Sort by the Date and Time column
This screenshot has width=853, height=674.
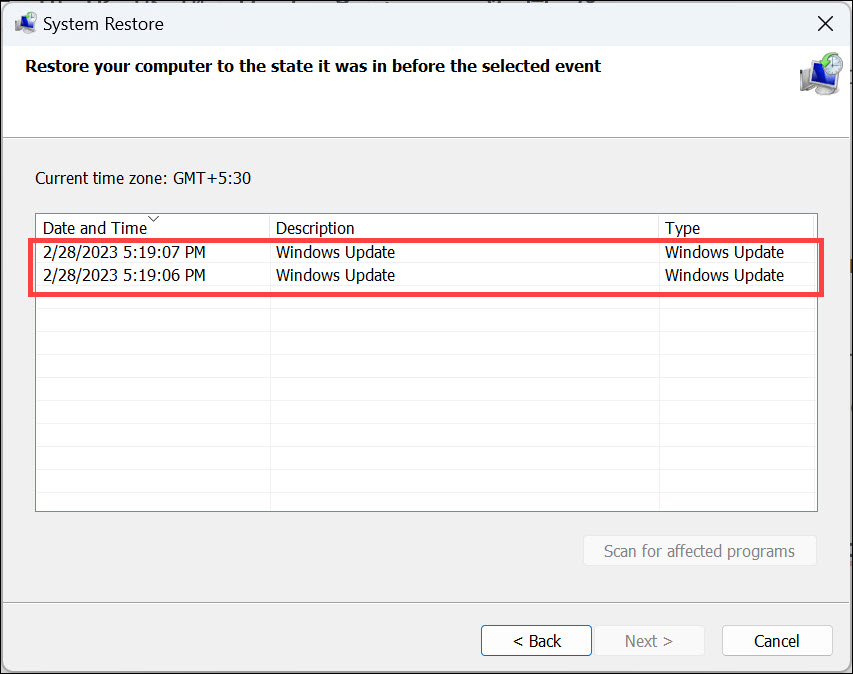pyautogui.click(x=95, y=228)
